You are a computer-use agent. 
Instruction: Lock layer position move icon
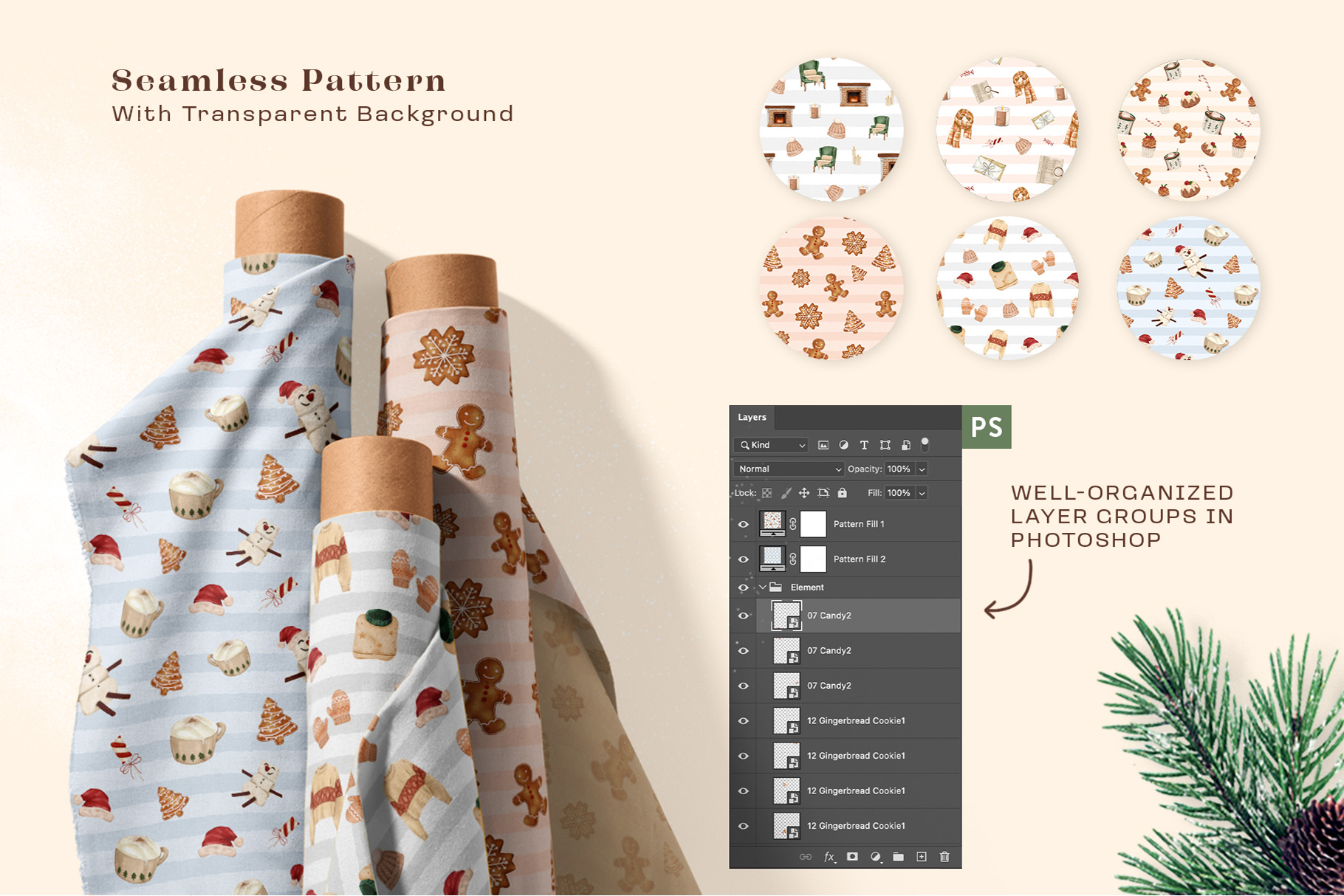point(804,493)
